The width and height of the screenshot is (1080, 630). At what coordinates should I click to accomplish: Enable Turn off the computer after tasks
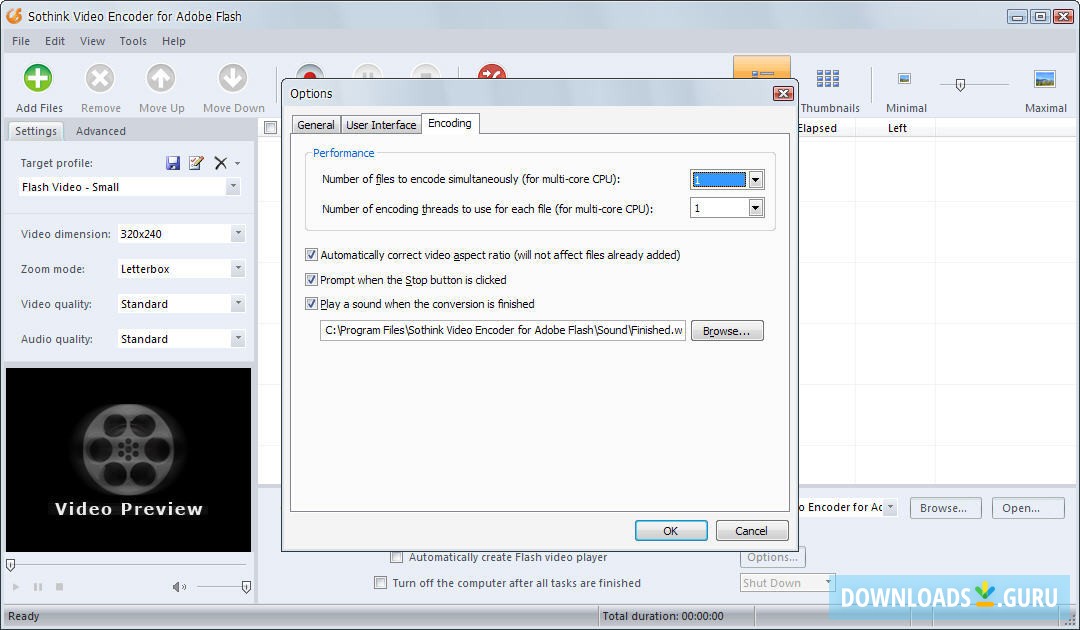coord(380,582)
